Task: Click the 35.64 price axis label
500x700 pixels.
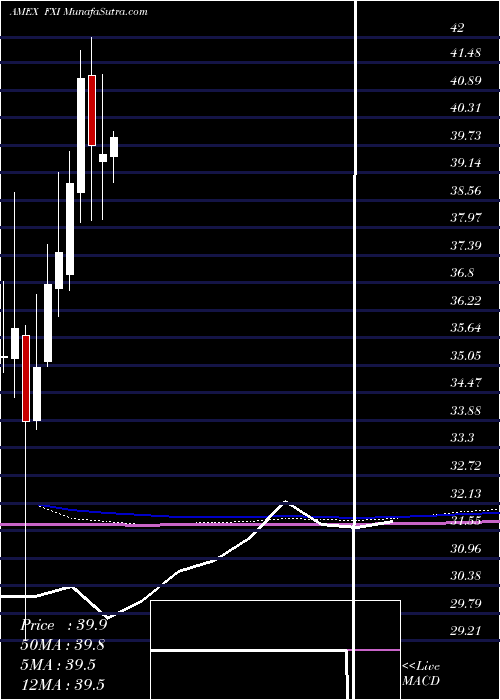Action: coord(465,328)
